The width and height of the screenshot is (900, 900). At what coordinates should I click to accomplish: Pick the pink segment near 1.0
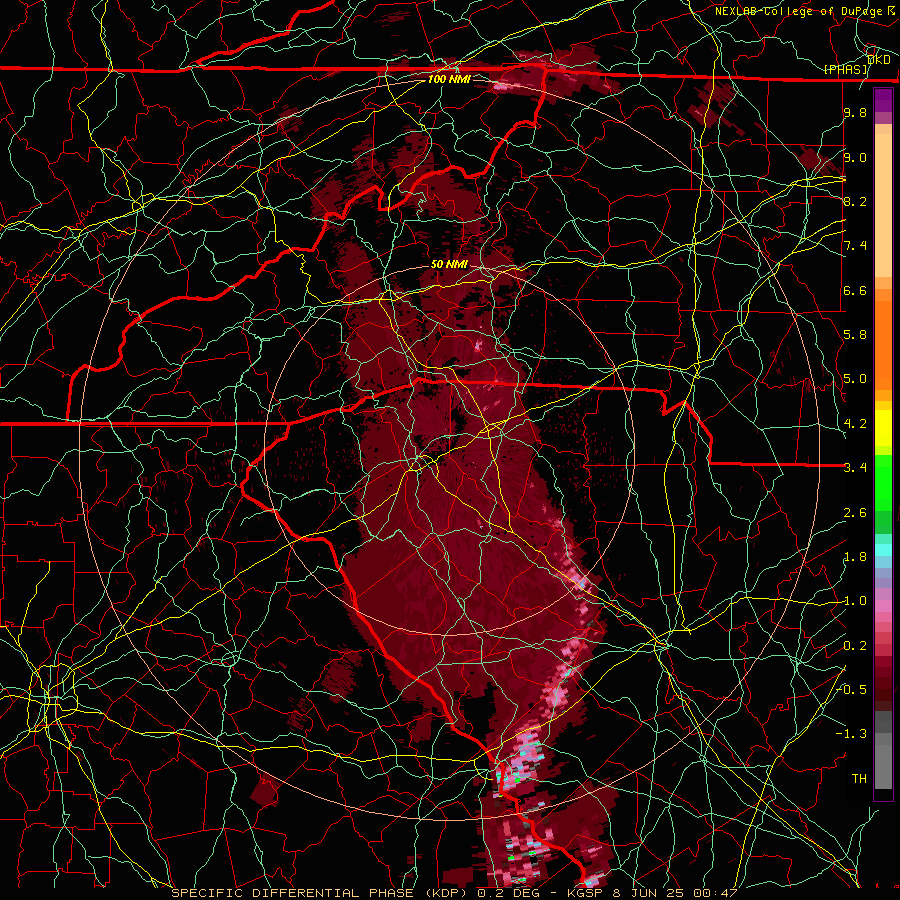pyautogui.click(x=883, y=606)
